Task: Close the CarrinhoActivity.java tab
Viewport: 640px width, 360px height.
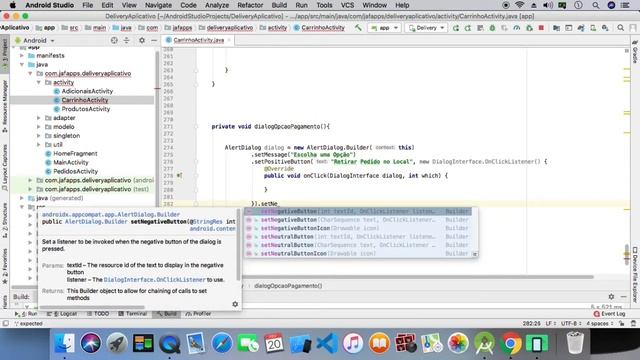Action: click(229, 40)
